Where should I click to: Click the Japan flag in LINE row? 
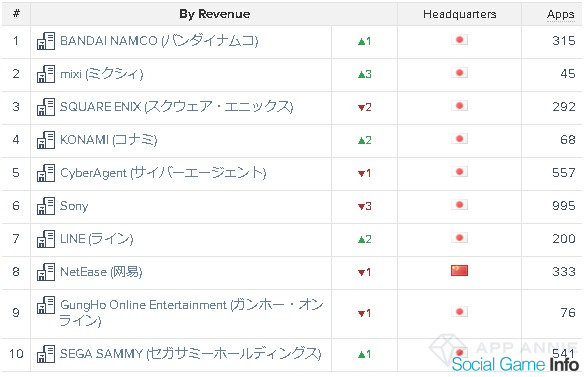click(x=459, y=238)
